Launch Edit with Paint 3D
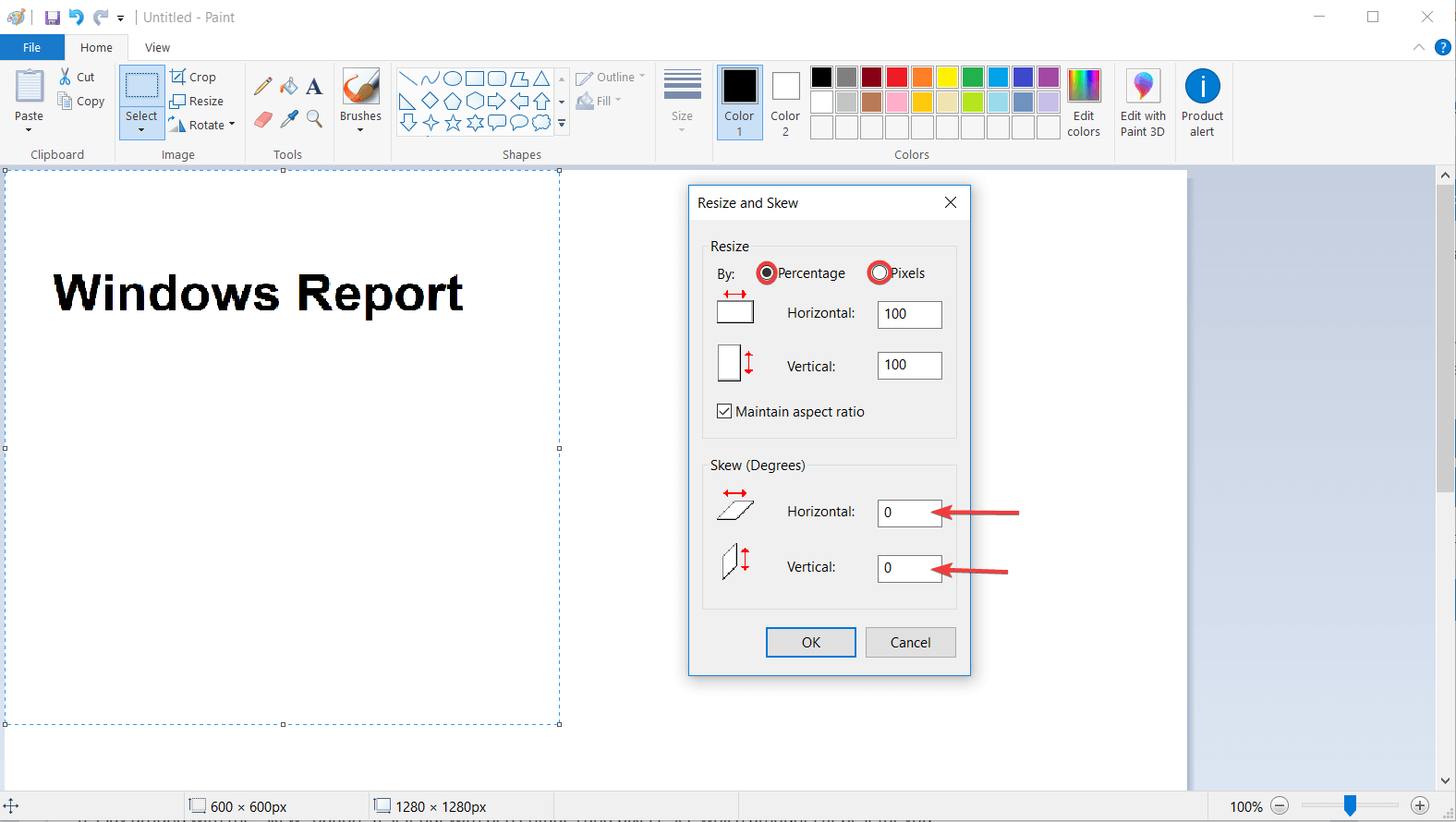This screenshot has height=822, width=1456. [x=1143, y=103]
